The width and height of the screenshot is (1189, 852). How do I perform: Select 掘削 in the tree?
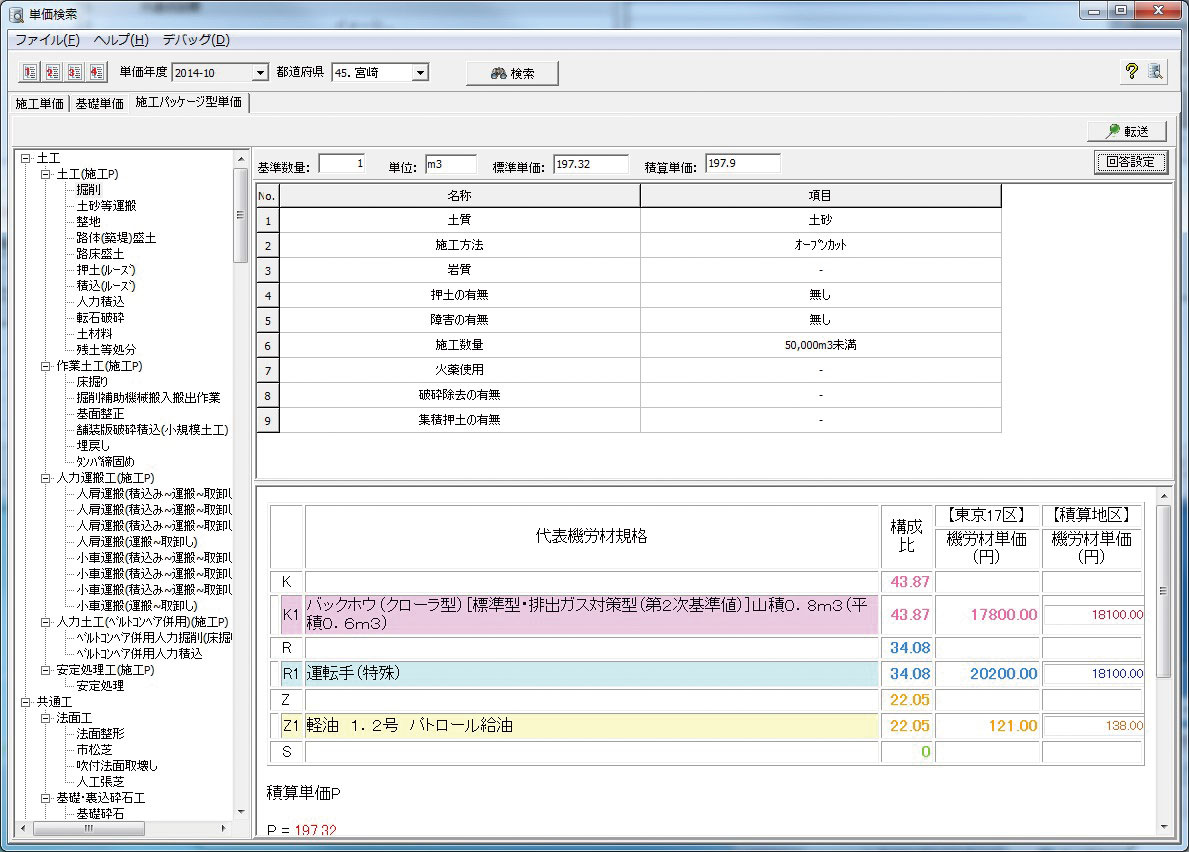(x=89, y=190)
